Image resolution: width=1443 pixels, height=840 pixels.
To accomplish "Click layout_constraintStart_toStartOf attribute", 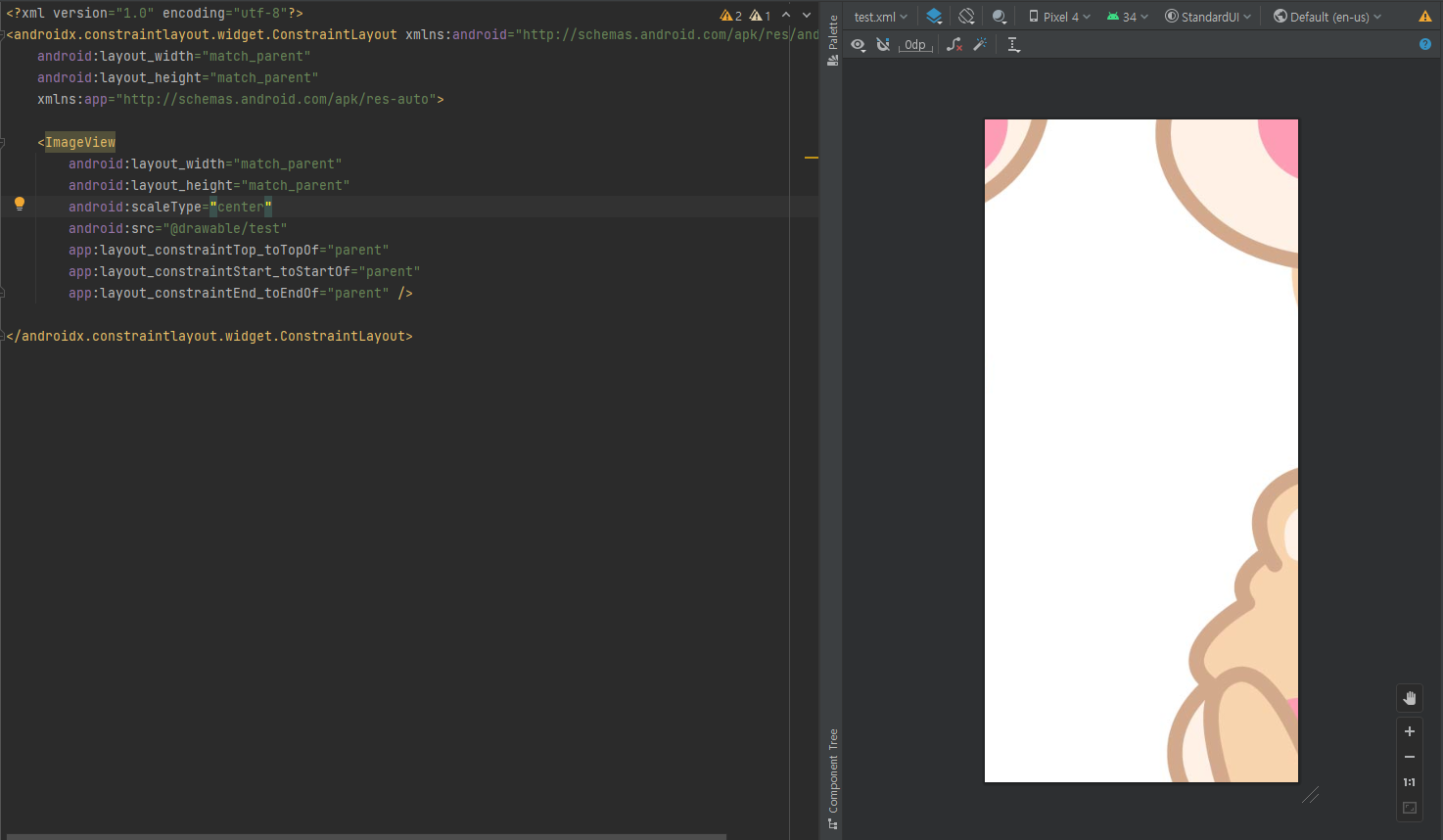I will [245, 271].
